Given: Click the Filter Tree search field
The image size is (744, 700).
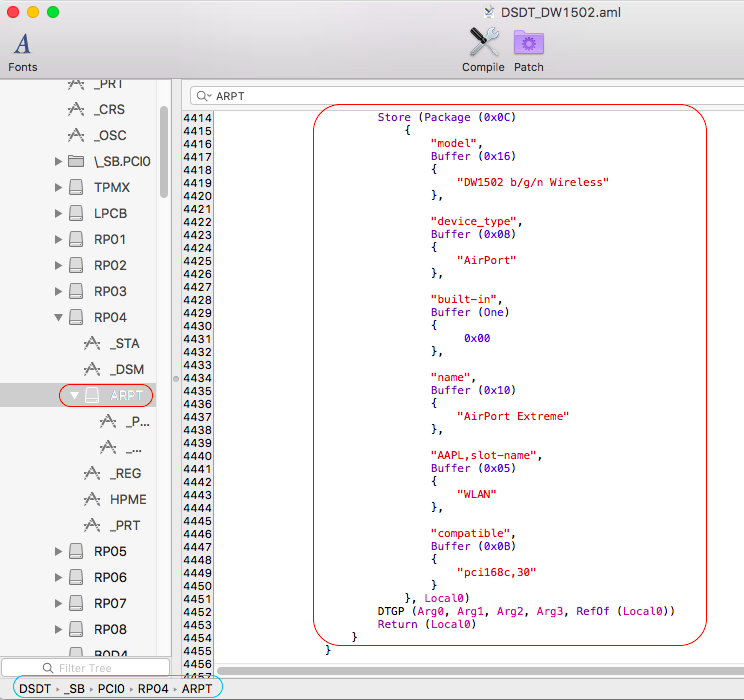Looking at the screenshot, I should [x=85, y=667].
